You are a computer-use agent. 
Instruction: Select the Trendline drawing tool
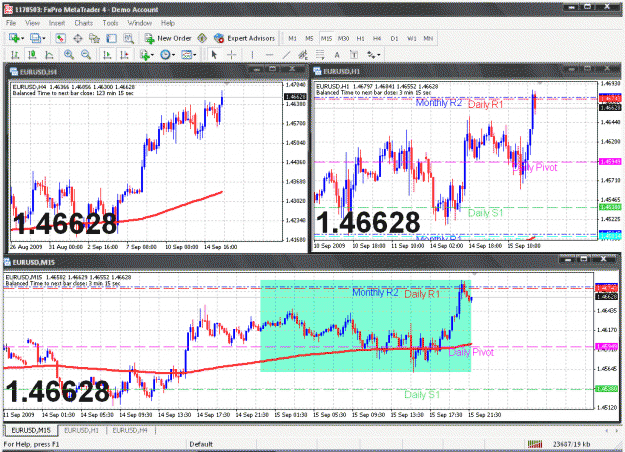[286, 55]
